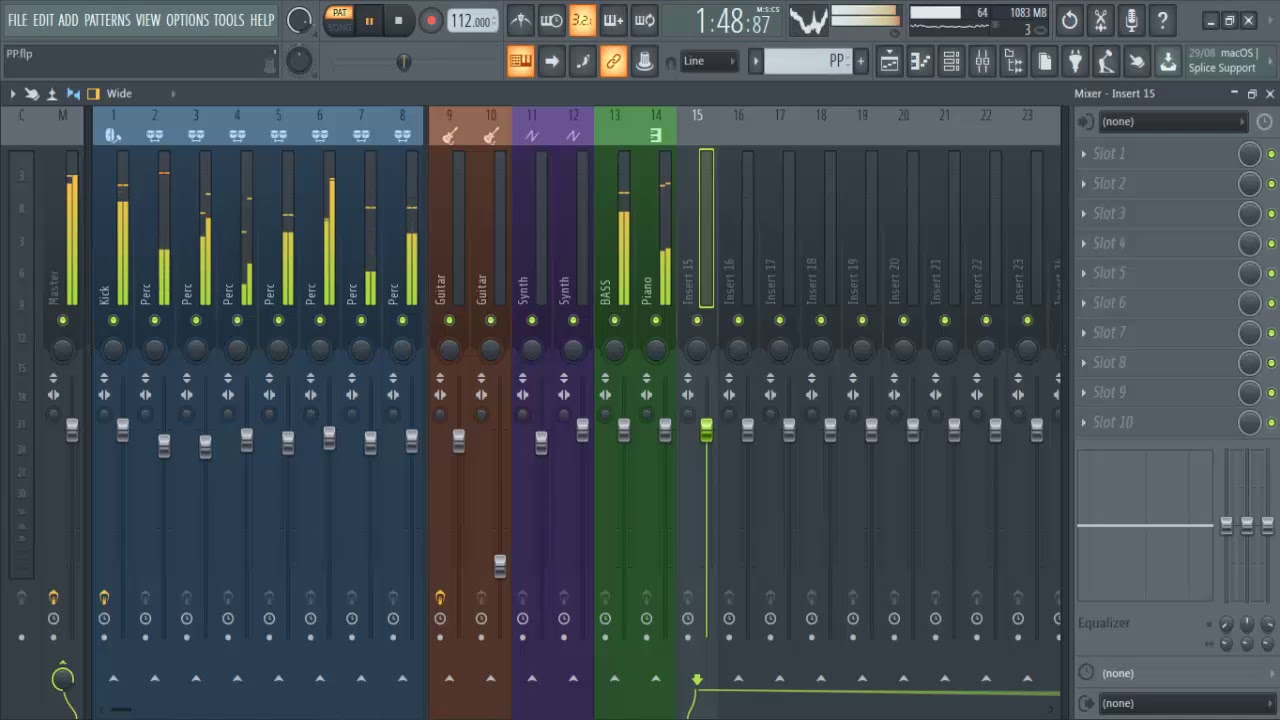Open the audio editor scissors icon

[1101, 20]
